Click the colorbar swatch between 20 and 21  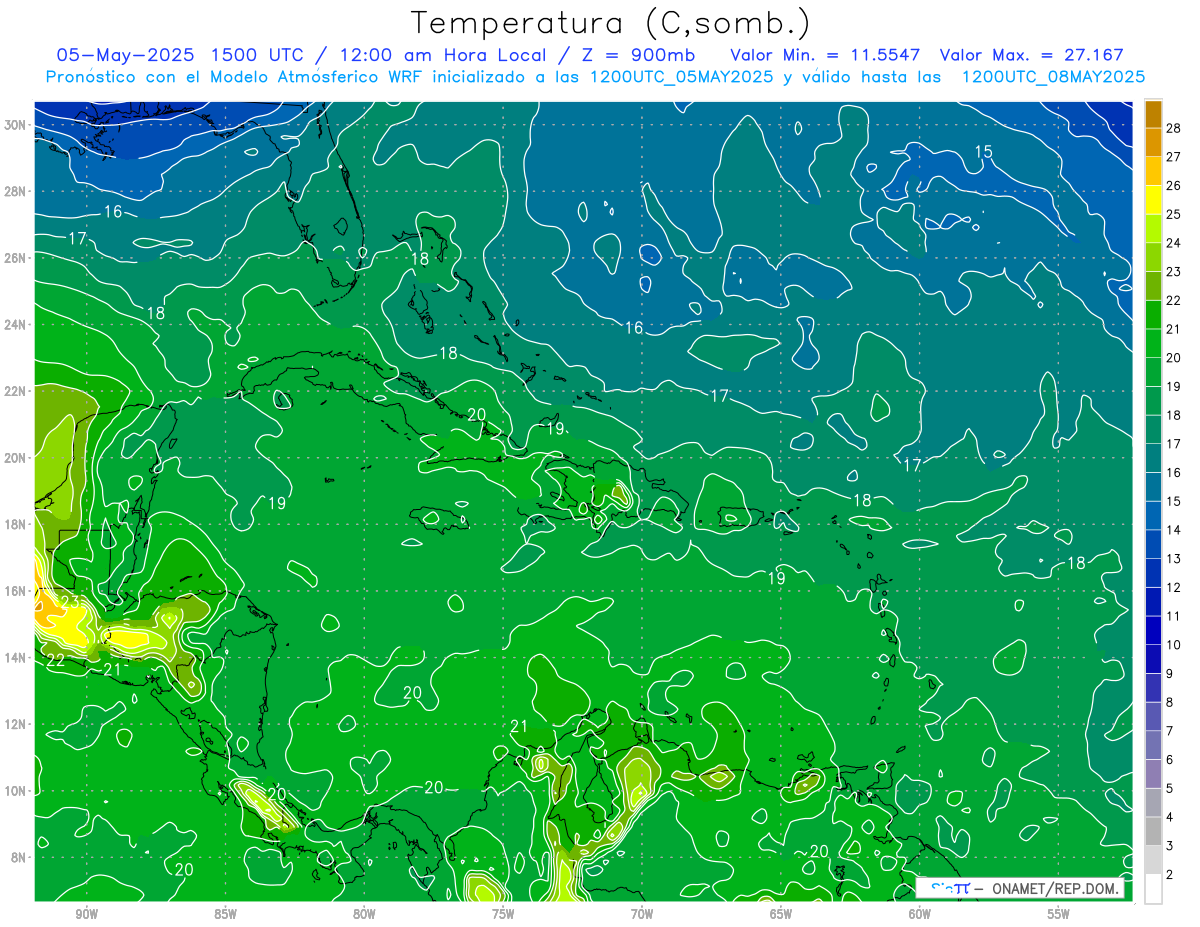click(x=1153, y=343)
